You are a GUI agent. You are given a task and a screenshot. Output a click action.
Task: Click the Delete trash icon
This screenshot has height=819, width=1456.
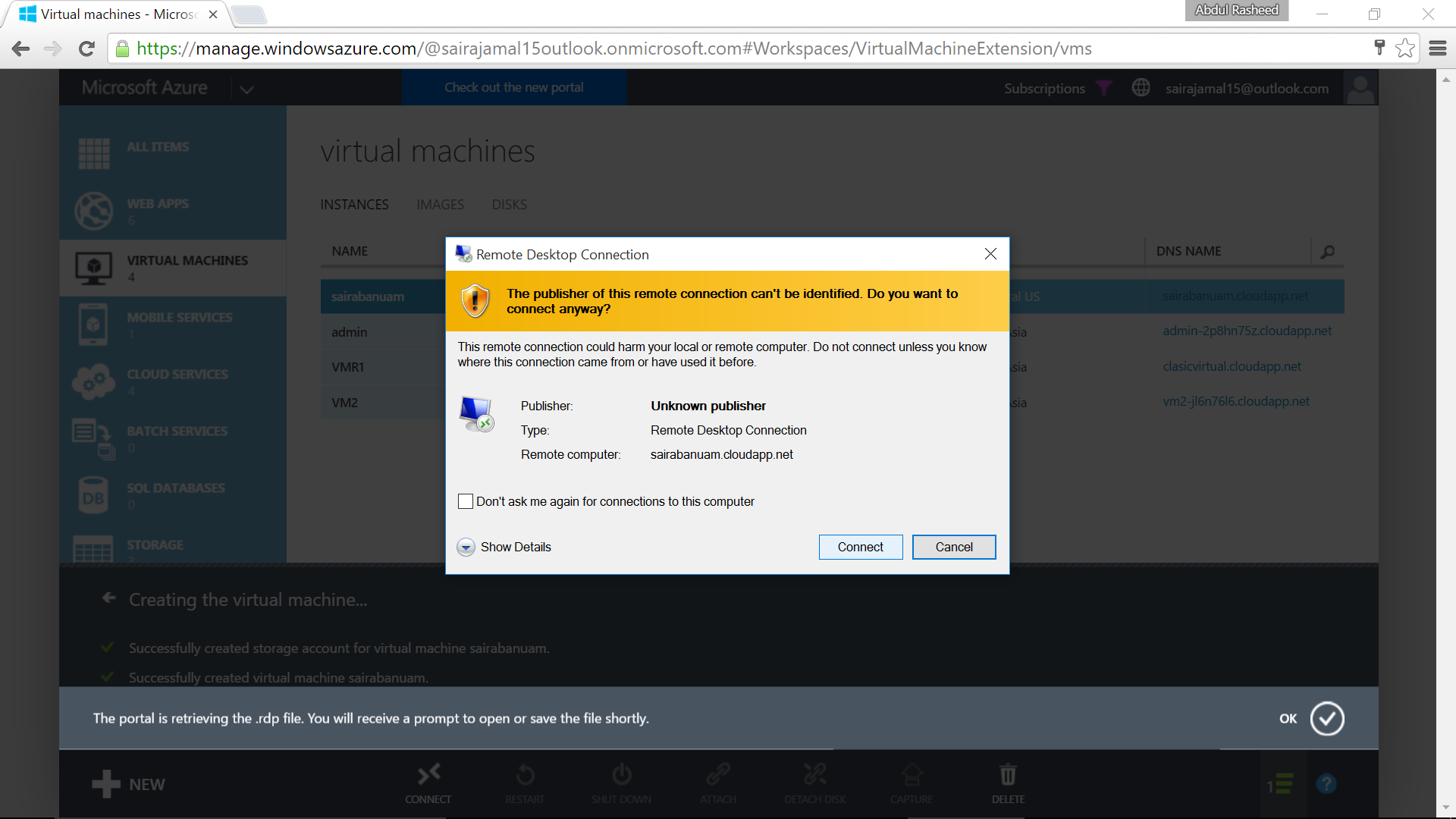pos(1008,774)
